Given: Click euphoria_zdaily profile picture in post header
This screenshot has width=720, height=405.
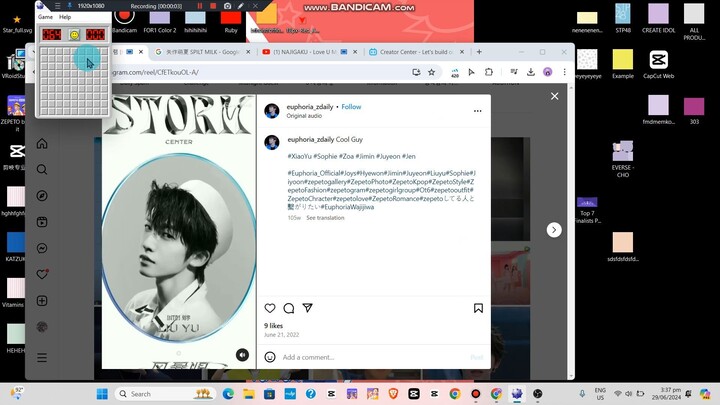Looking at the screenshot, I should [x=272, y=111].
